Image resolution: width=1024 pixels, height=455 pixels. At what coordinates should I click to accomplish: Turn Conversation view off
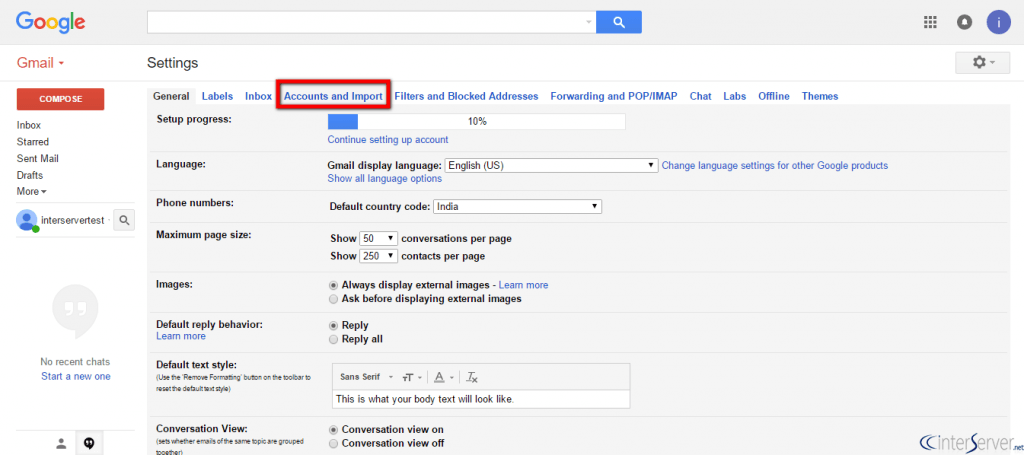334,444
